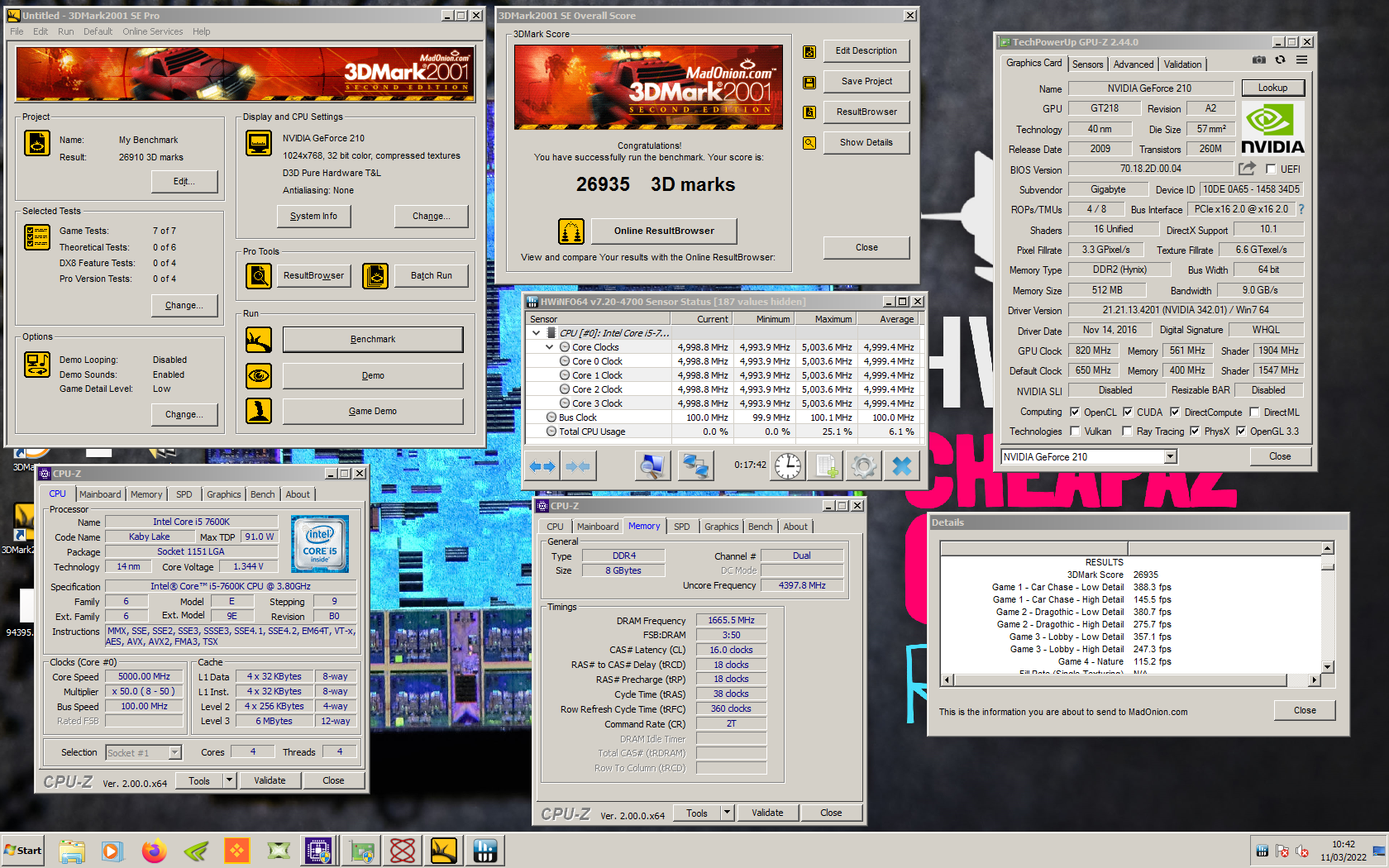
Task: Click the Batch Run icon in Pro Tools
Action: coord(375,275)
